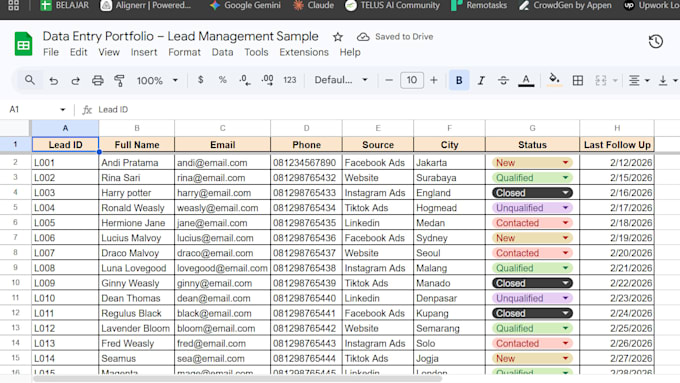This screenshot has width=680, height=383.
Task: Click the Saved to Drive cloud icon
Action: pos(363,37)
